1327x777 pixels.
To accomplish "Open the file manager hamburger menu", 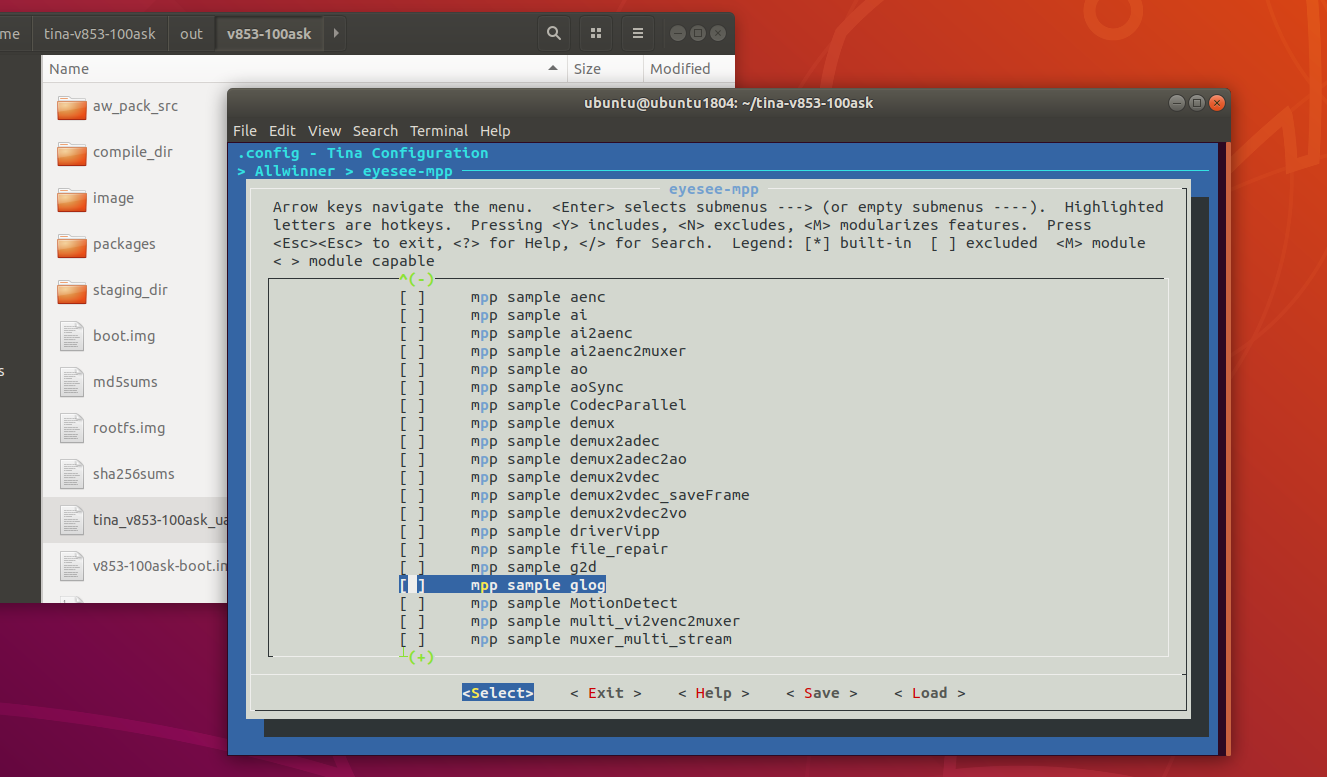I will [x=638, y=33].
